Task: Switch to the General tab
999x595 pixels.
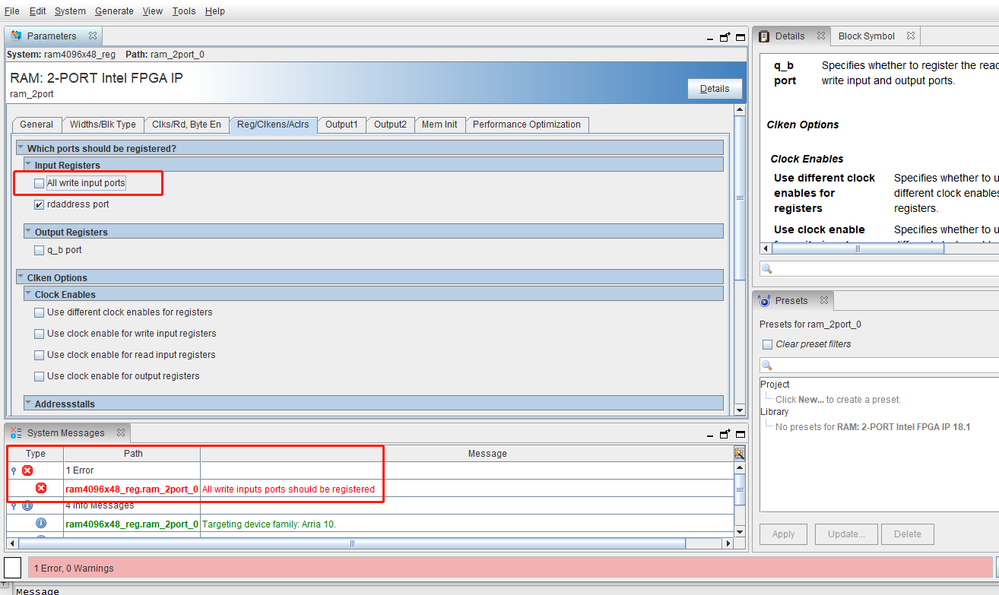Action: click(x=36, y=124)
